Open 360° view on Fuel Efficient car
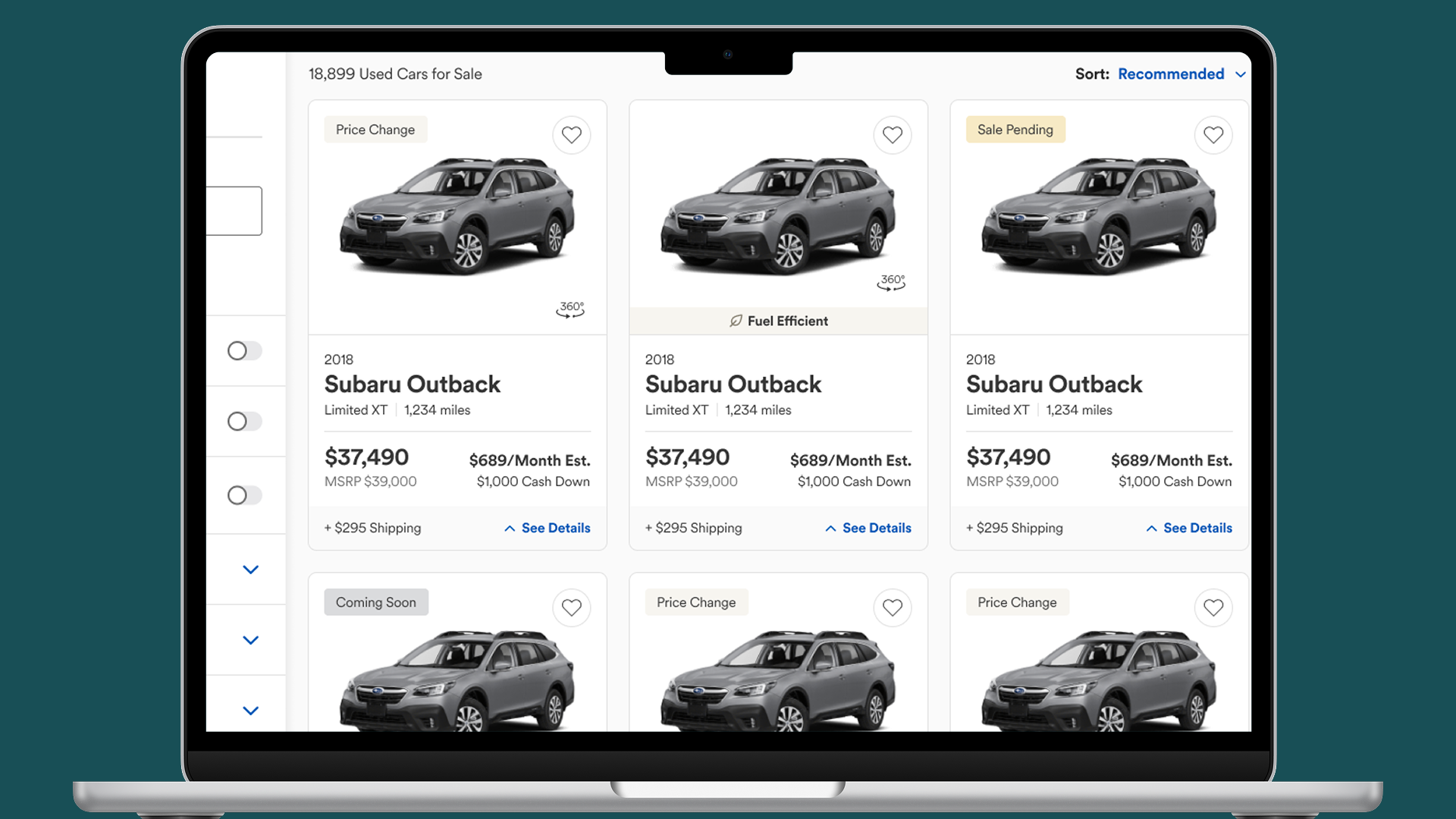The width and height of the screenshot is (1456, 819). [891, 282]
